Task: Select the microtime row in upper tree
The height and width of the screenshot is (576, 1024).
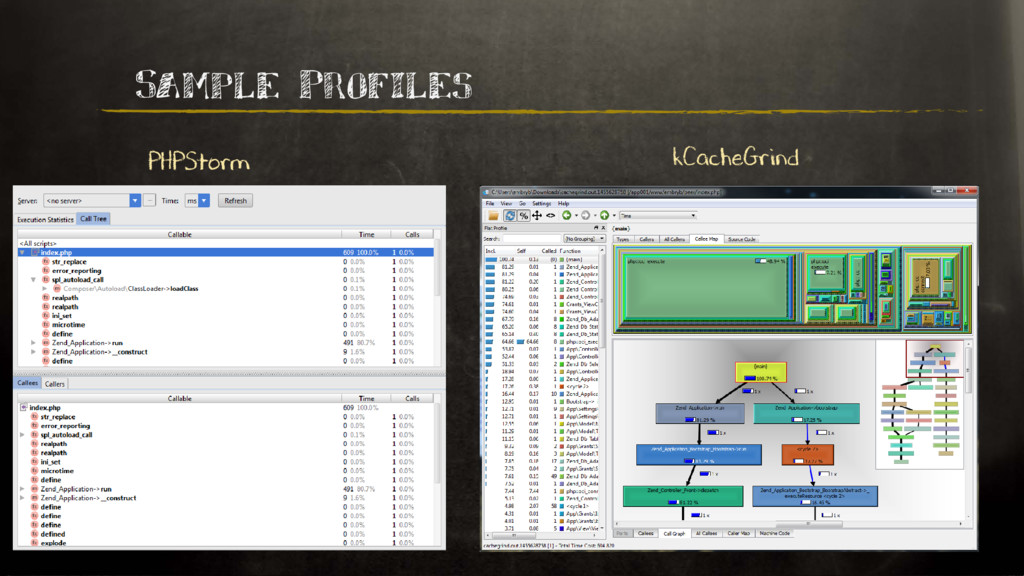Action: click(x=226, y=325)
